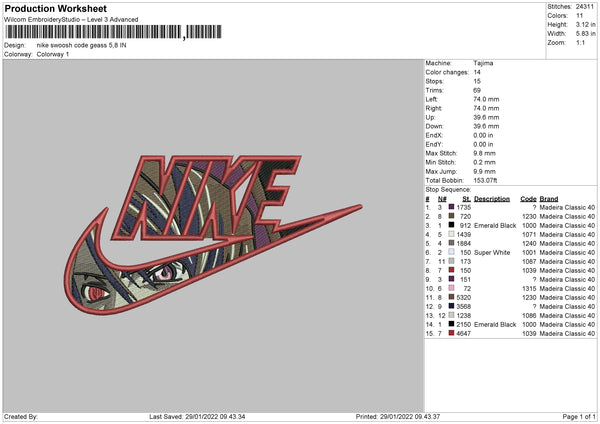Click the Machine value Tajima
The height and width of the screenshot is (424, 600).
(x=483, y=63)
